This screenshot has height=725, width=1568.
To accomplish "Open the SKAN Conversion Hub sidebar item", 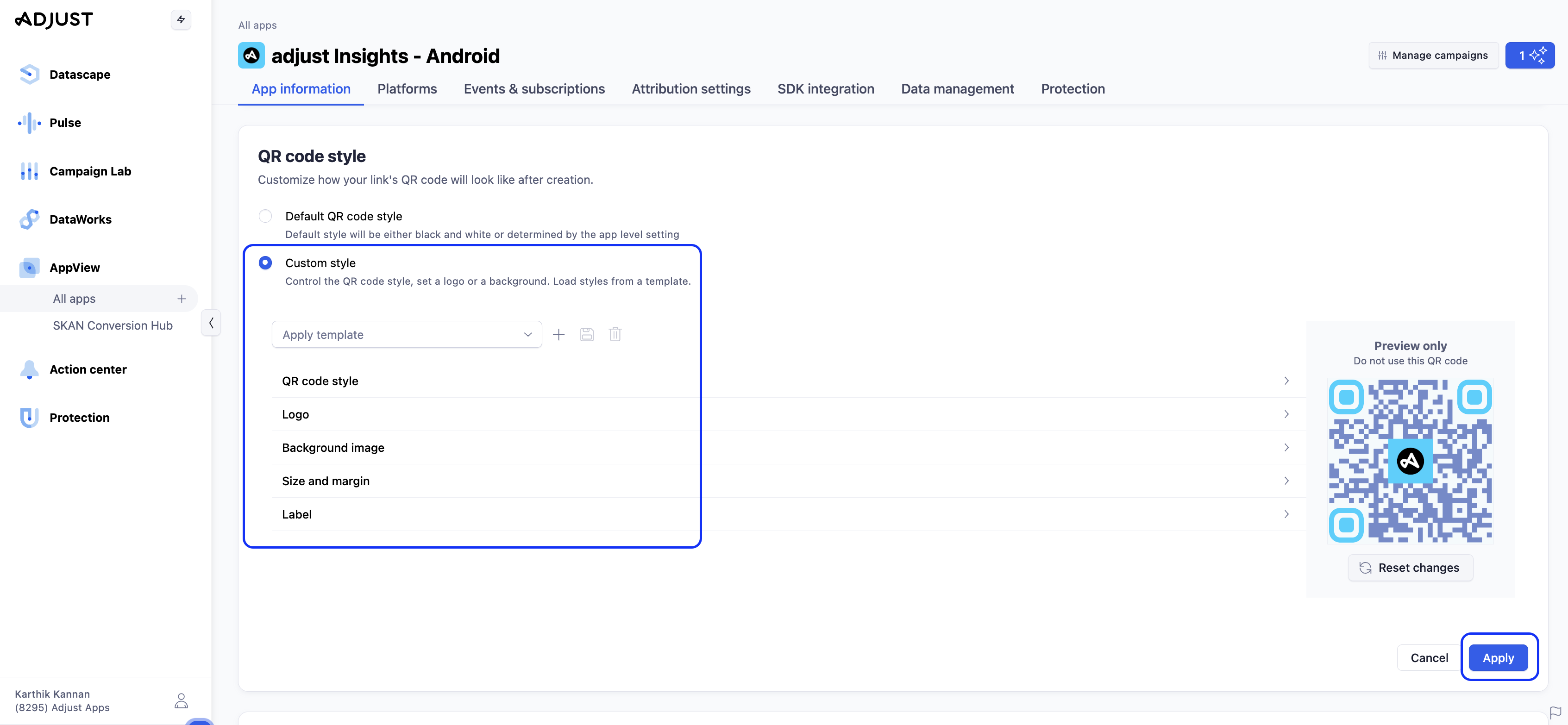I will point(112,325).
